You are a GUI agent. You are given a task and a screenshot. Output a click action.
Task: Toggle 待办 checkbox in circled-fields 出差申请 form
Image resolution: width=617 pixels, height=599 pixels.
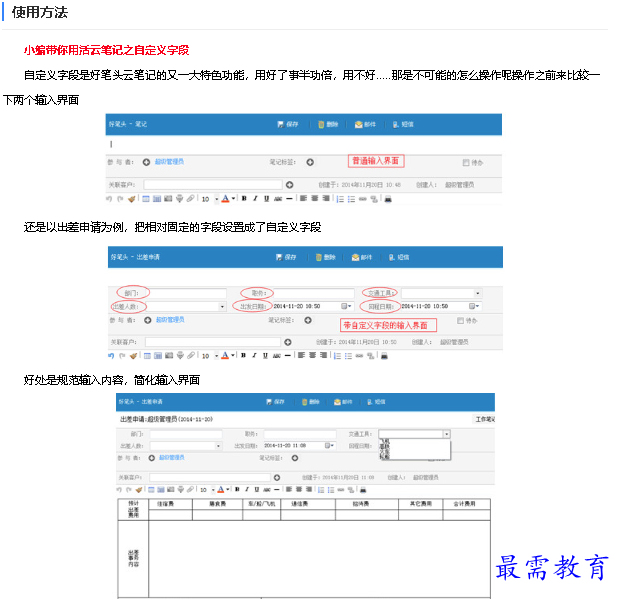(x=460, y=321)
